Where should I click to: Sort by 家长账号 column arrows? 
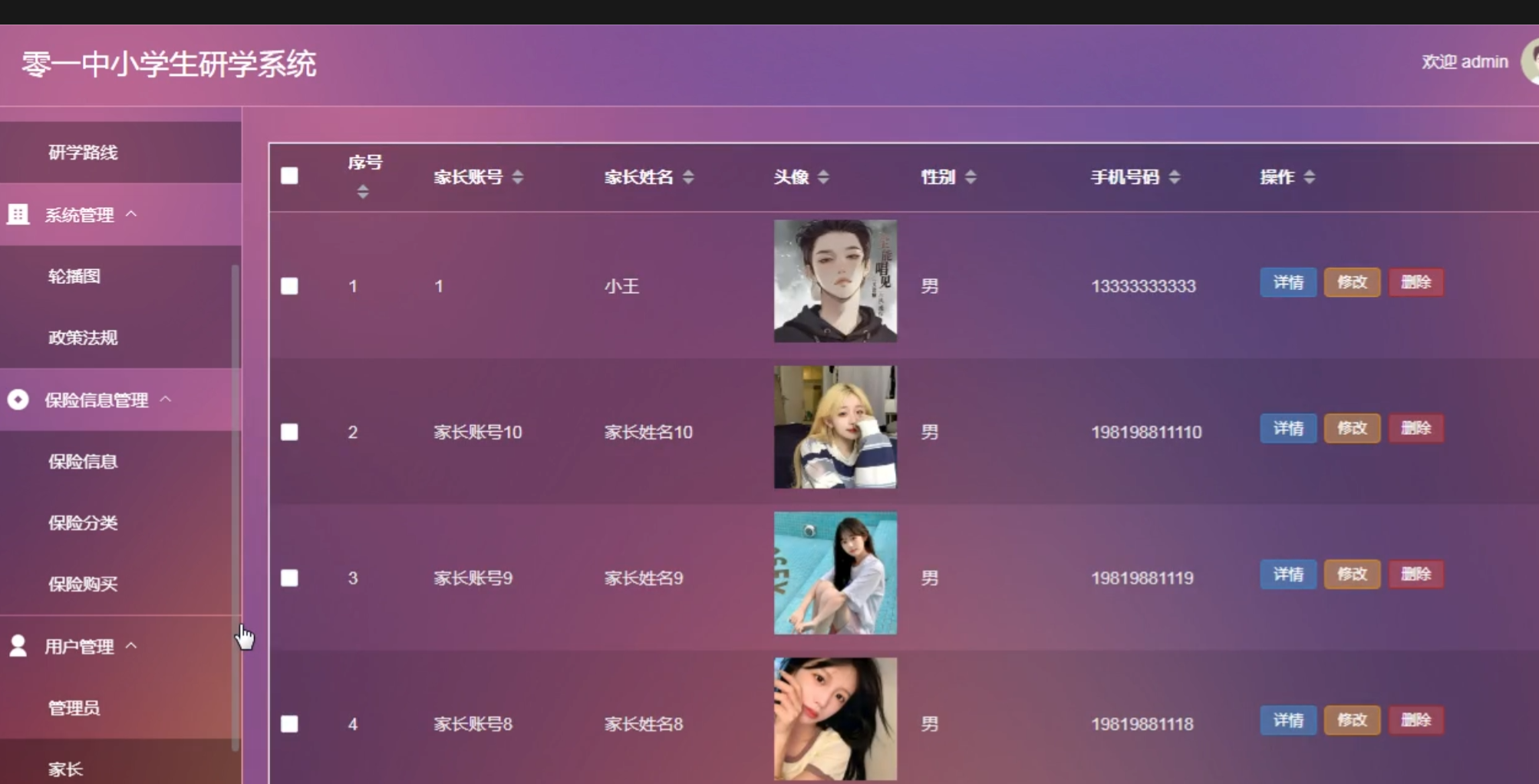518,177
